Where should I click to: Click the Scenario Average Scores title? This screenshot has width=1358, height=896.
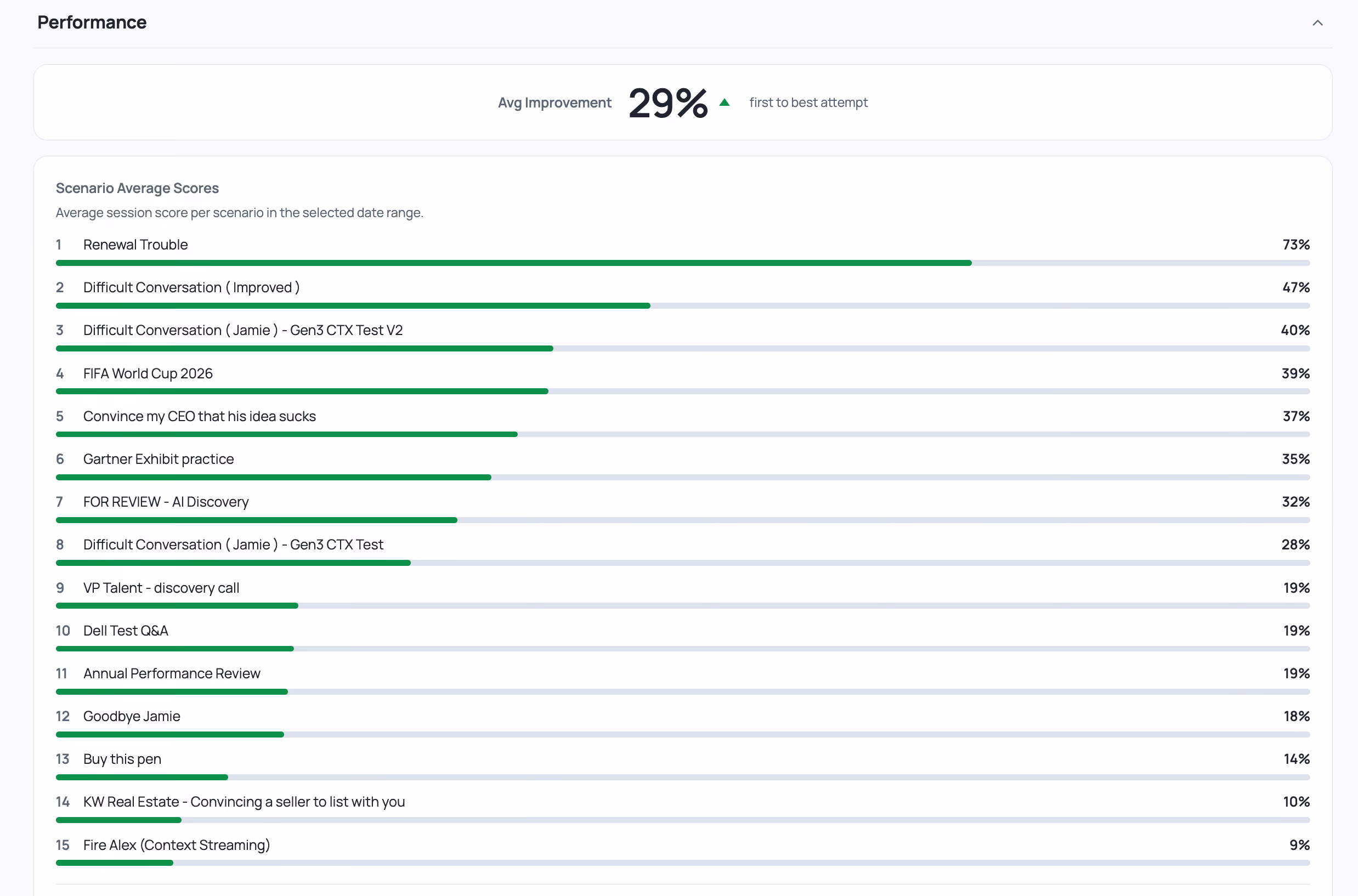137,188
